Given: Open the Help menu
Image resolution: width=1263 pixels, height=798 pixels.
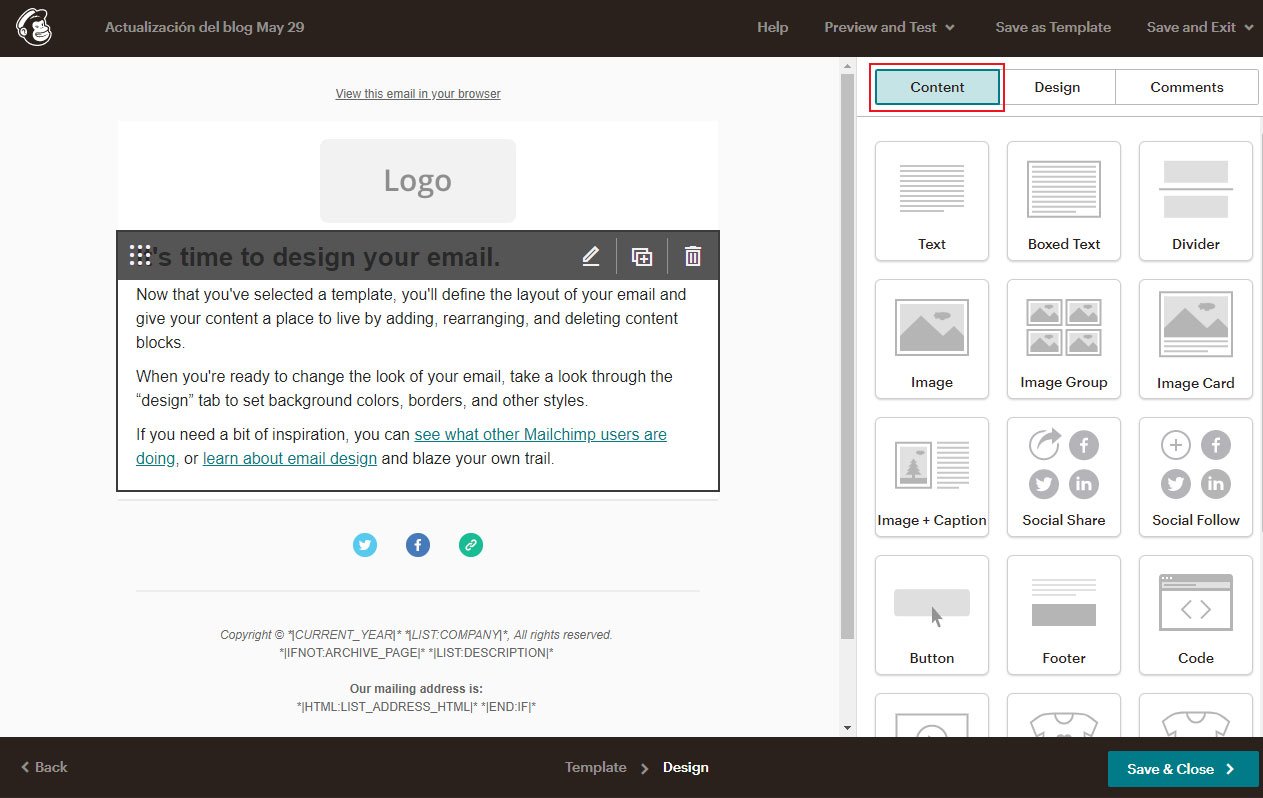Looking at the screenshot, I should [772, 28].
